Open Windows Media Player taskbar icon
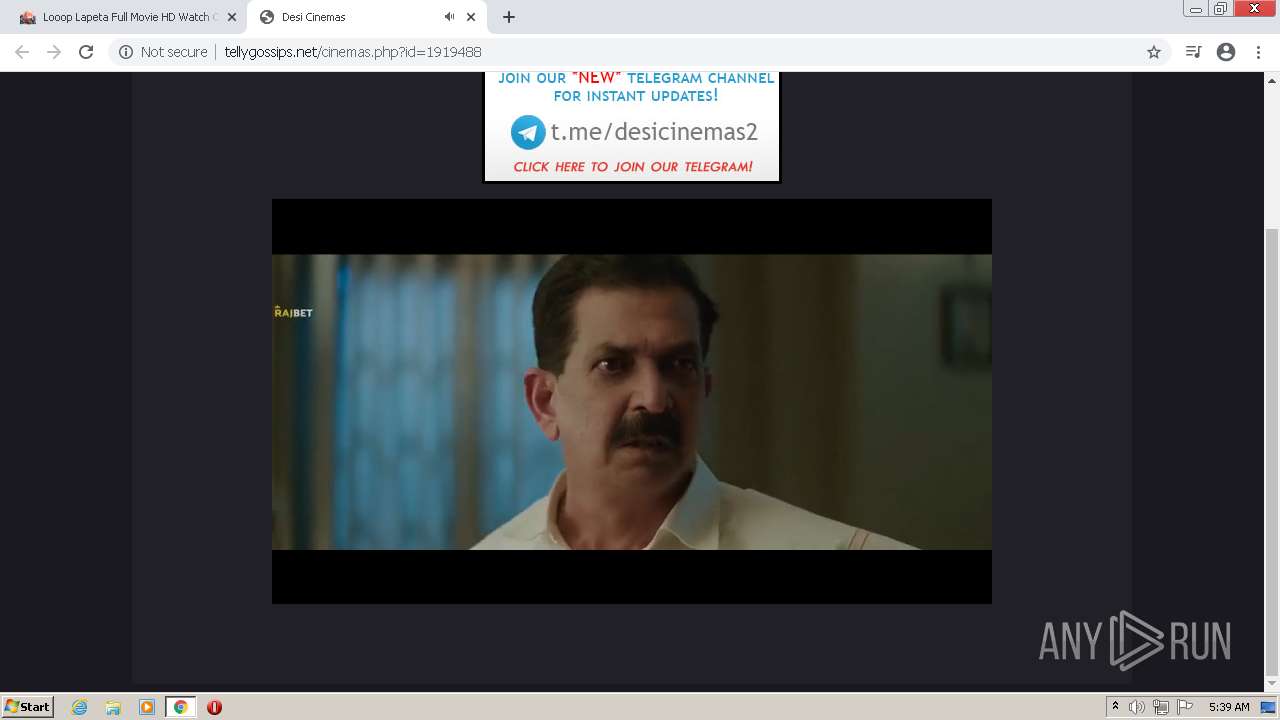Screen dimensions: 1280x720 [x=147, y=707]
